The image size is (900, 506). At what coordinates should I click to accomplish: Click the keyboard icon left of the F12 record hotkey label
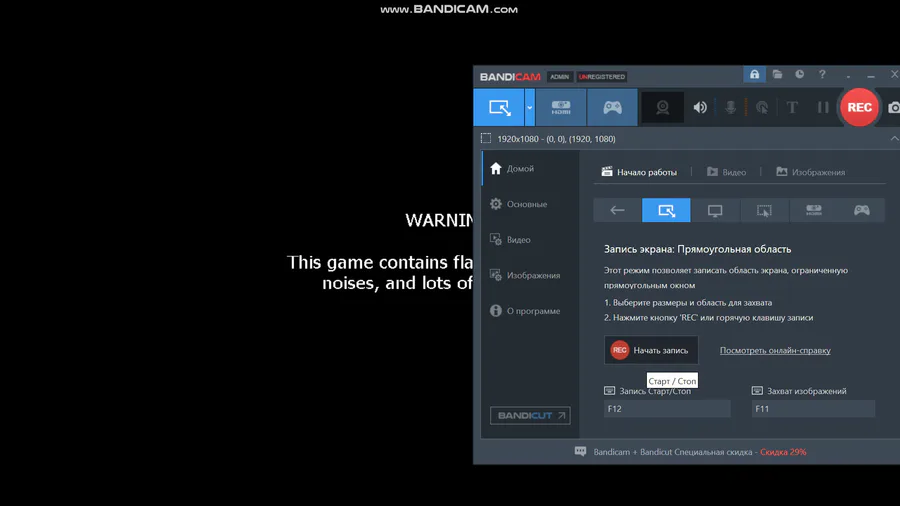[x=610, y=391]
